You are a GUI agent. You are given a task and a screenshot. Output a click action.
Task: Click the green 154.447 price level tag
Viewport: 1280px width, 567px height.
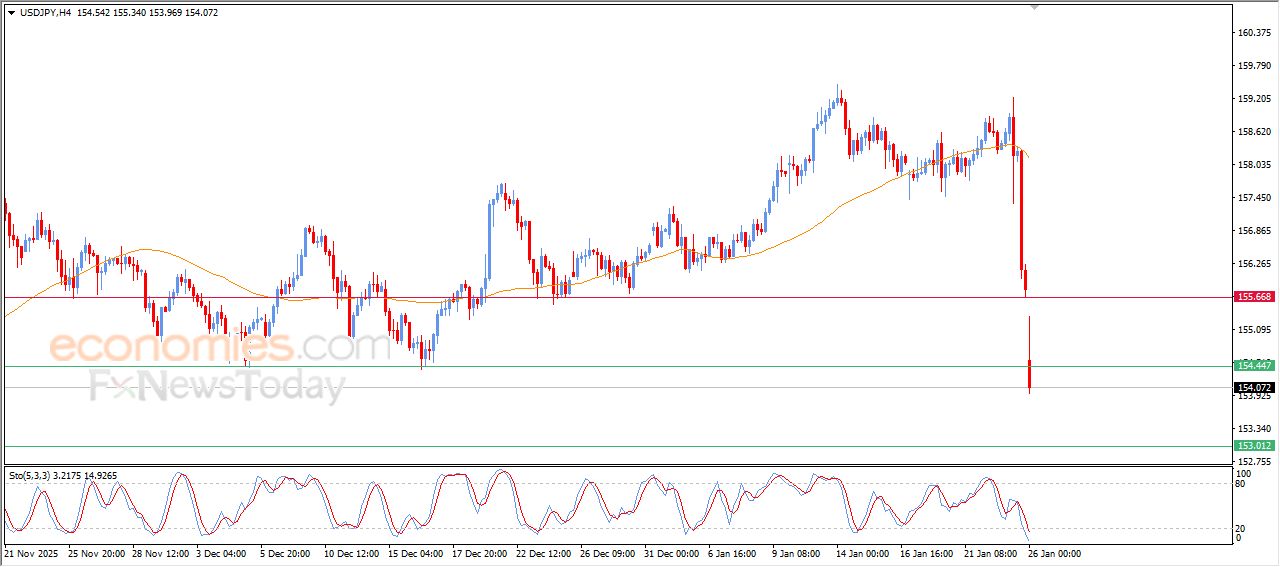click(1254, 366)
